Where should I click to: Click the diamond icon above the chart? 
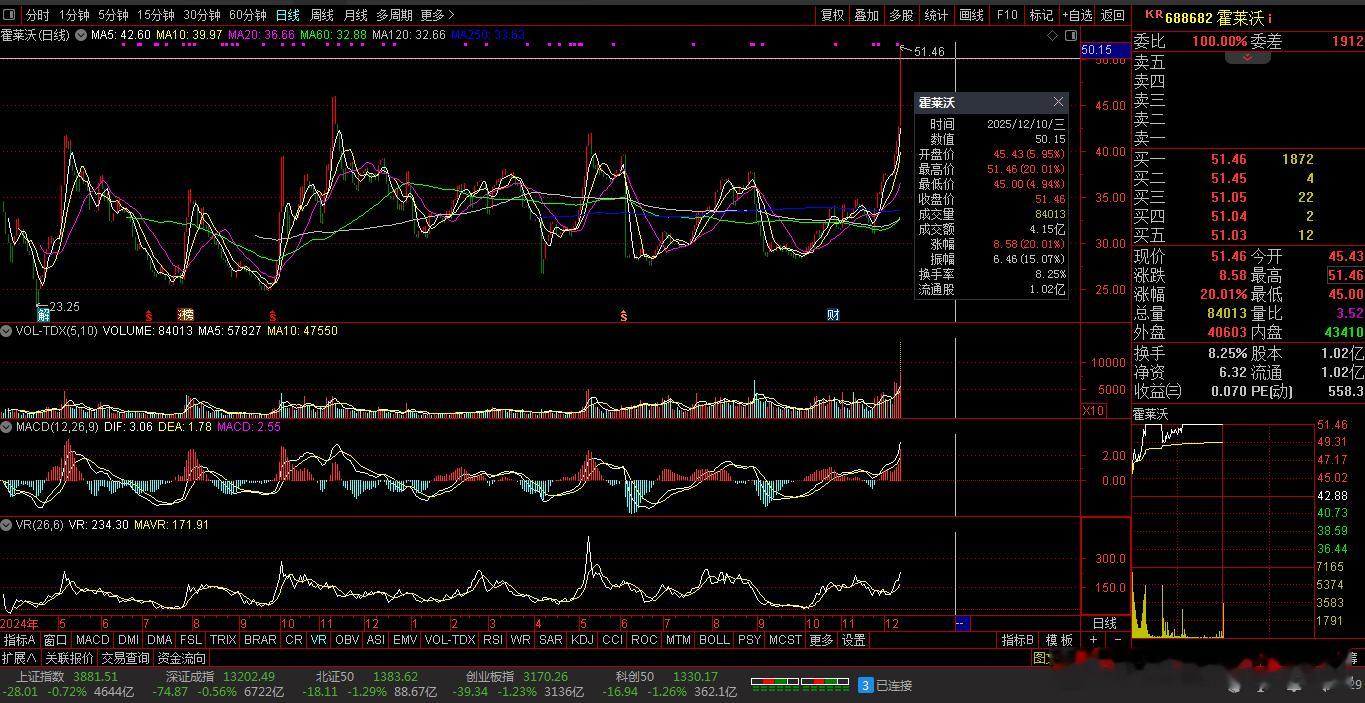pos(1052,36)
